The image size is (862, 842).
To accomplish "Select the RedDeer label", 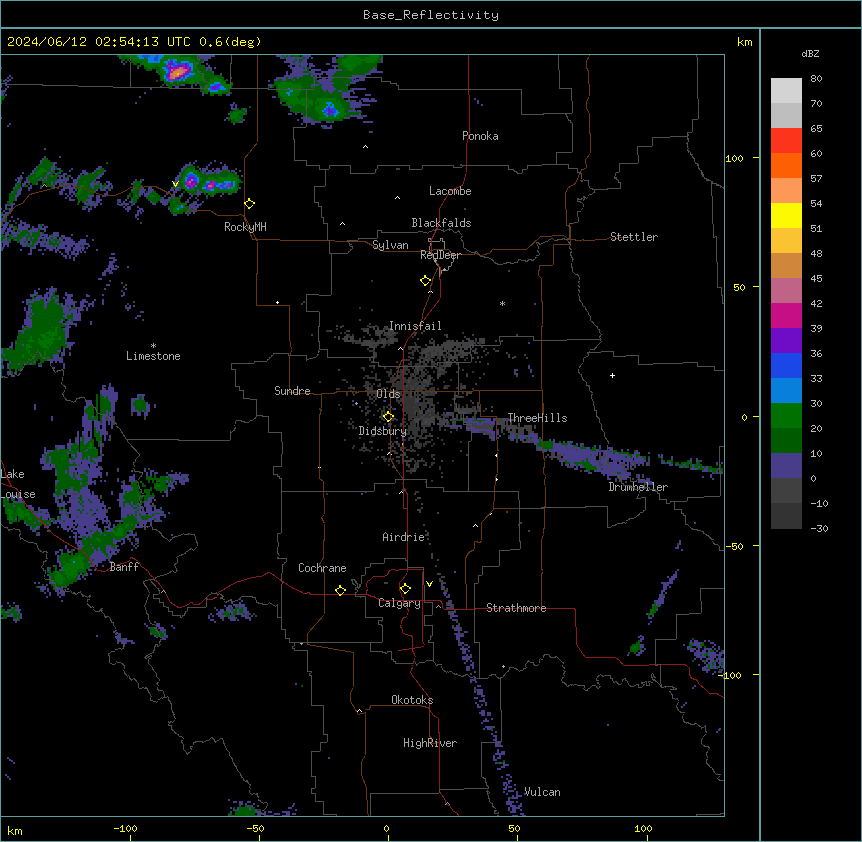I will (x=440, y=255).
